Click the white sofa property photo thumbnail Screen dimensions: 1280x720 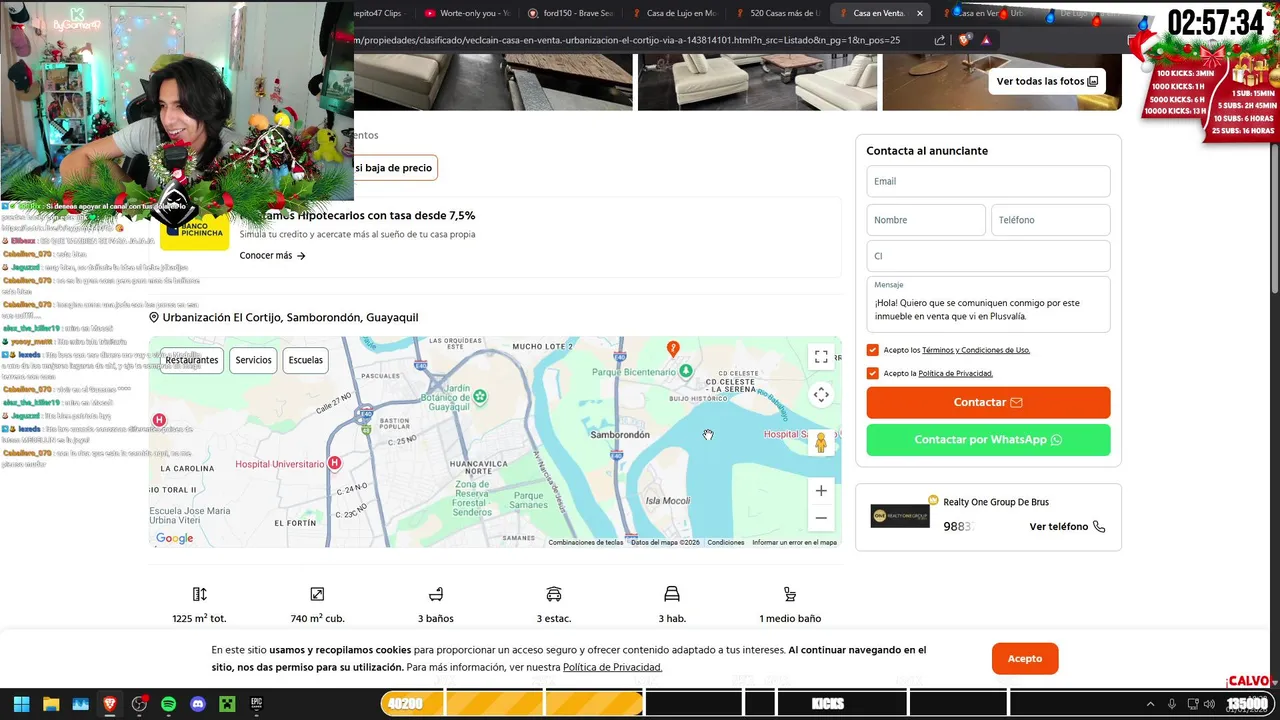click(757, 81)
